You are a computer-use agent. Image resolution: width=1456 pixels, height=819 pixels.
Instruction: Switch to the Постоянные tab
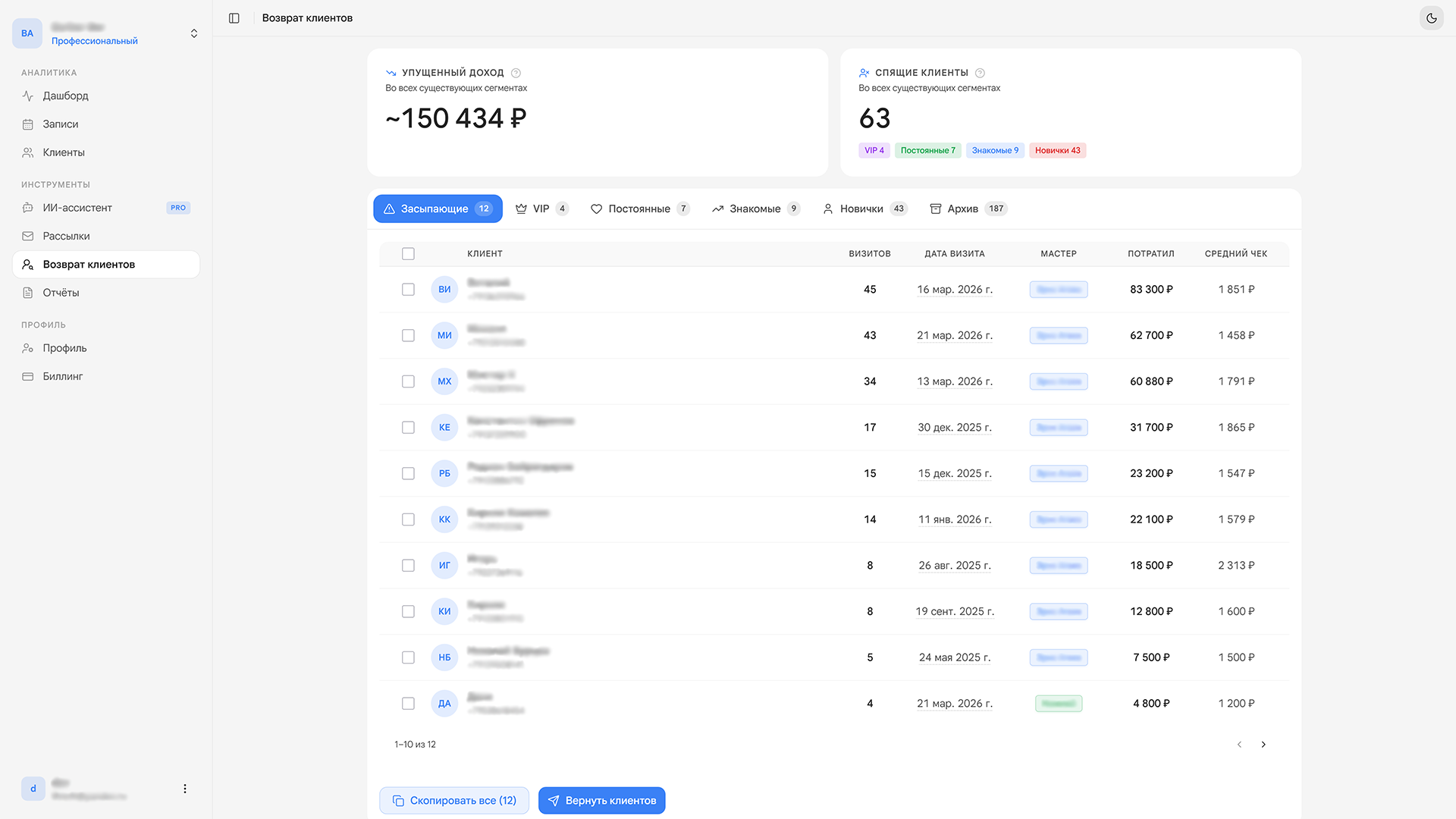coord(640,209)
